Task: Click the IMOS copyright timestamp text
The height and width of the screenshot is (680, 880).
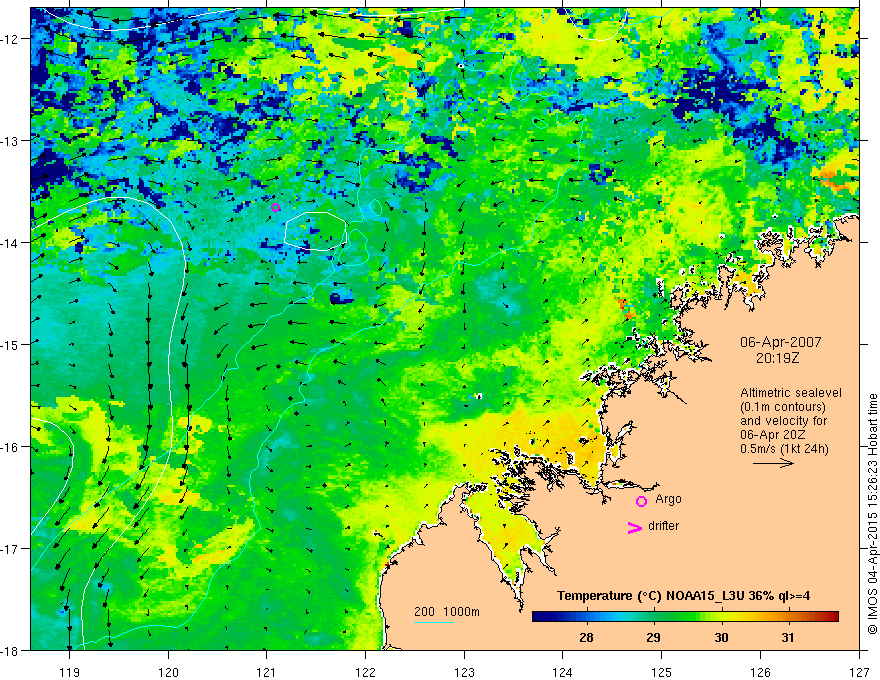Action: click(872, 514)
